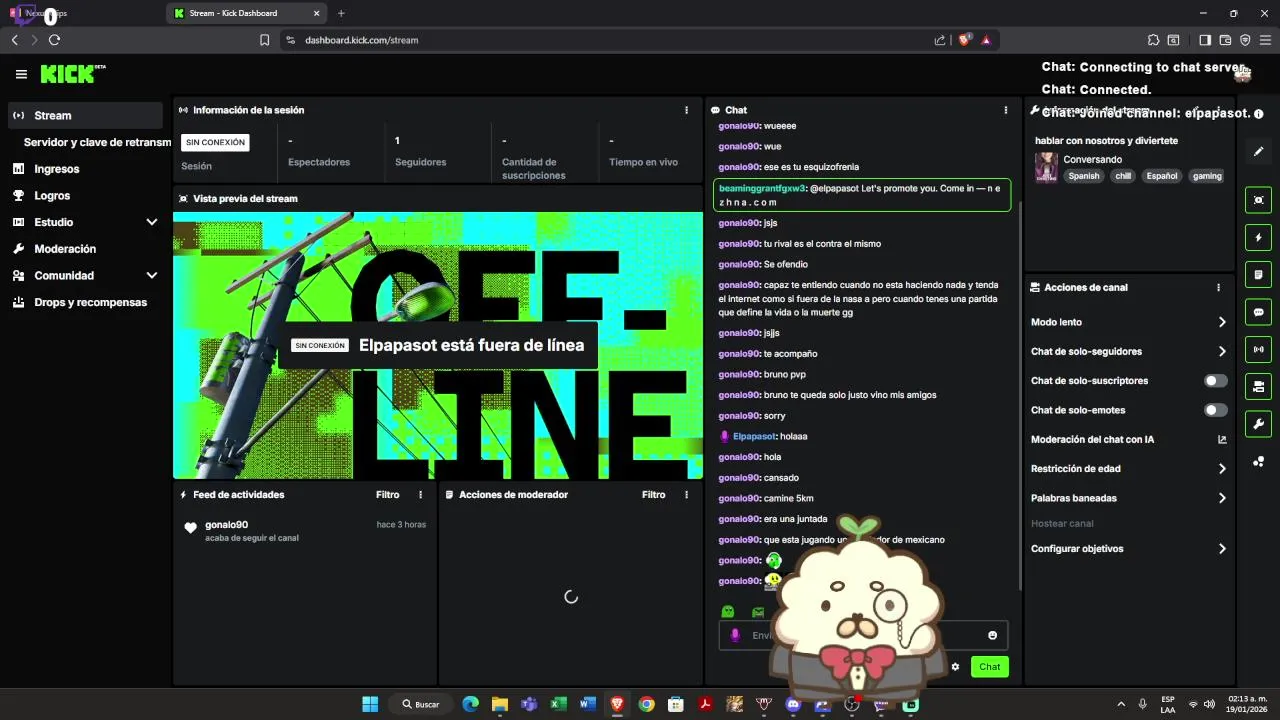Viewport: 1280px width, 720px height.
Task: Open Modo lento settings chevron
Action: click(1222, 322)
